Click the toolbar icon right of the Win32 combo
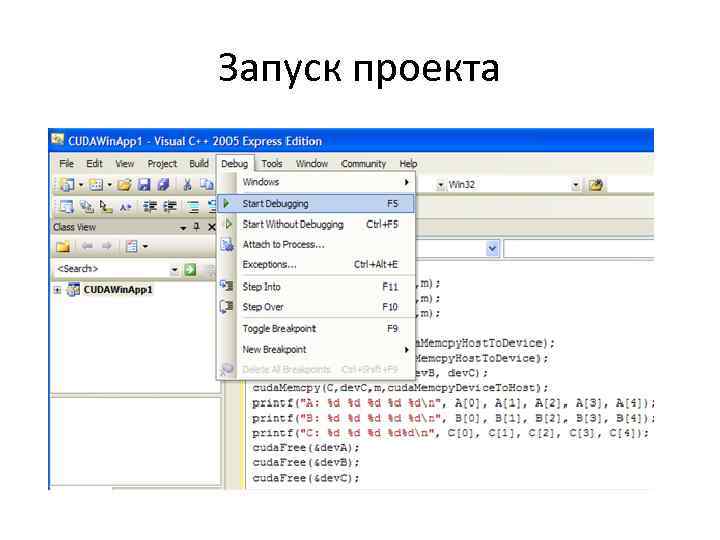The image size is (720, 540). coord(596,185)
